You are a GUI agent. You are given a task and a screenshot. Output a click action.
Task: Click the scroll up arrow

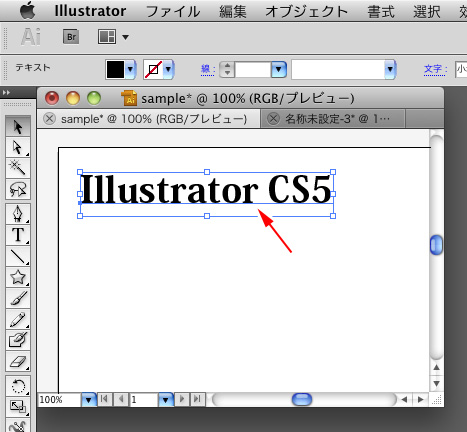tap(436, 368)
